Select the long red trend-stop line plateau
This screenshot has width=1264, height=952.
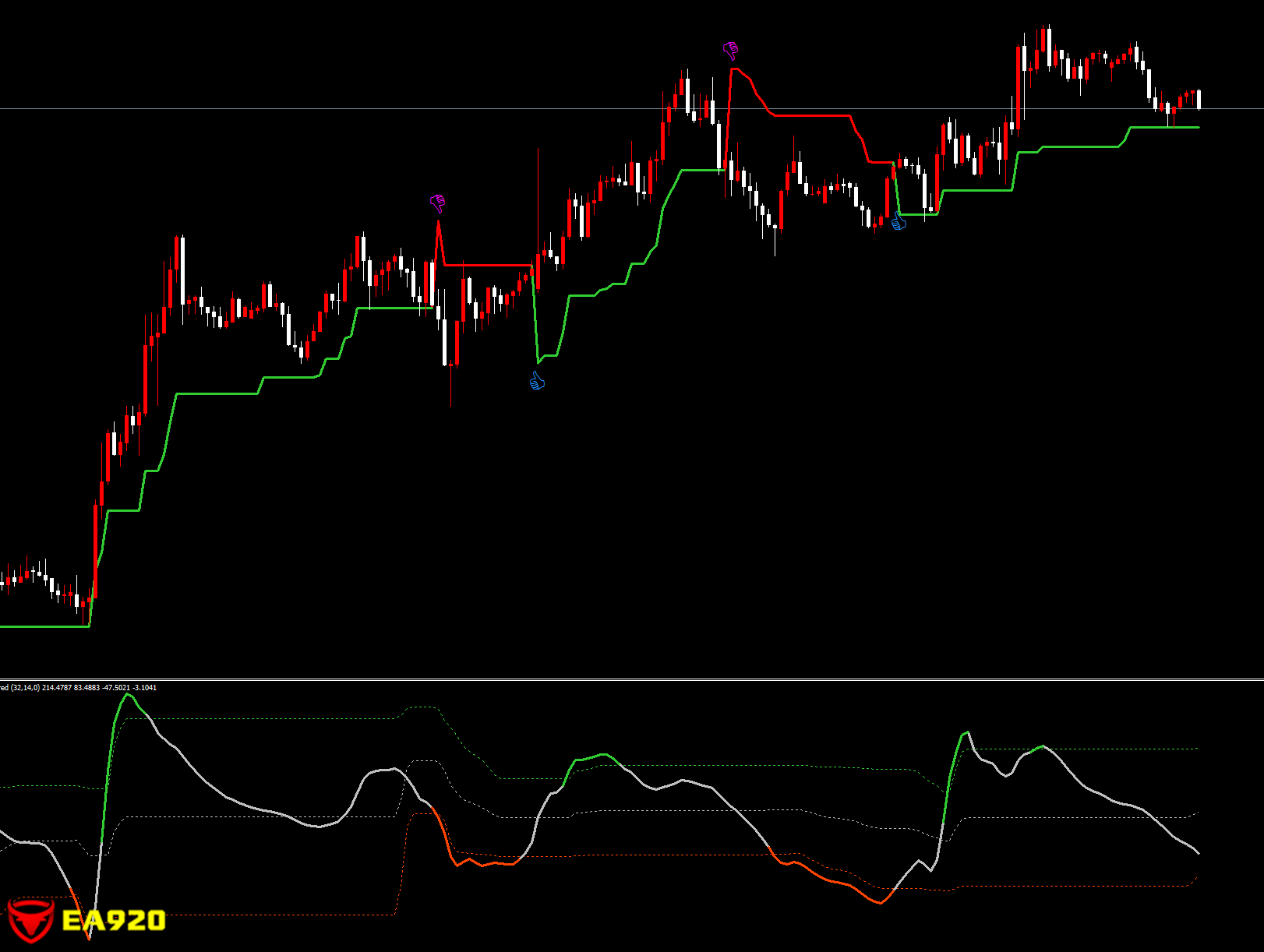810,115
